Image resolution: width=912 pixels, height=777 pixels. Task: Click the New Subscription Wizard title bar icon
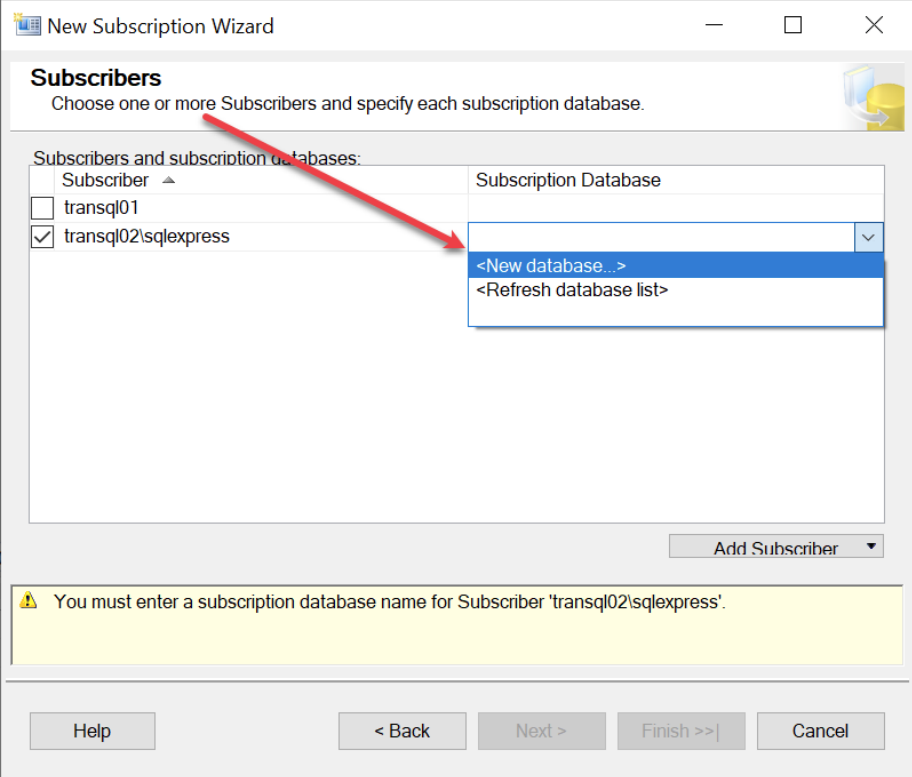27,26
